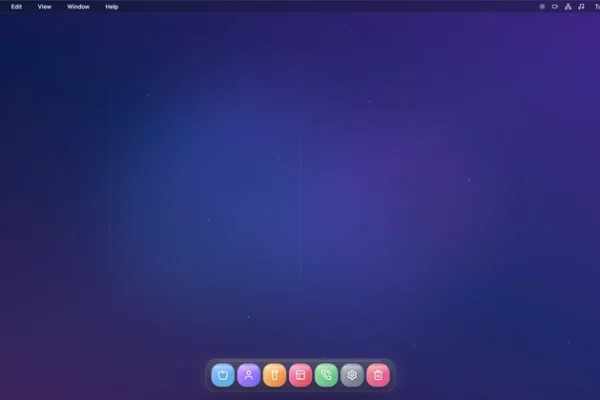
Task: Click the battery tag icon in menu bar
Action: click(555, 6)
